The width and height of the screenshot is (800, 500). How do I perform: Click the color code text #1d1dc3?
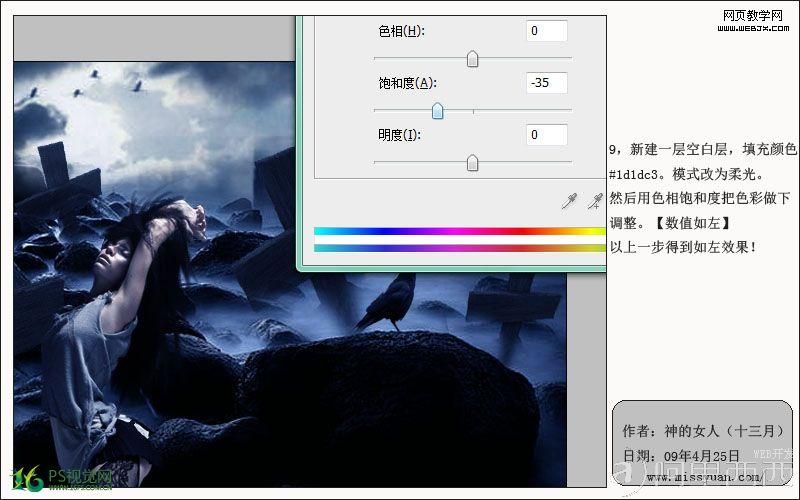[x=633, y=175]
